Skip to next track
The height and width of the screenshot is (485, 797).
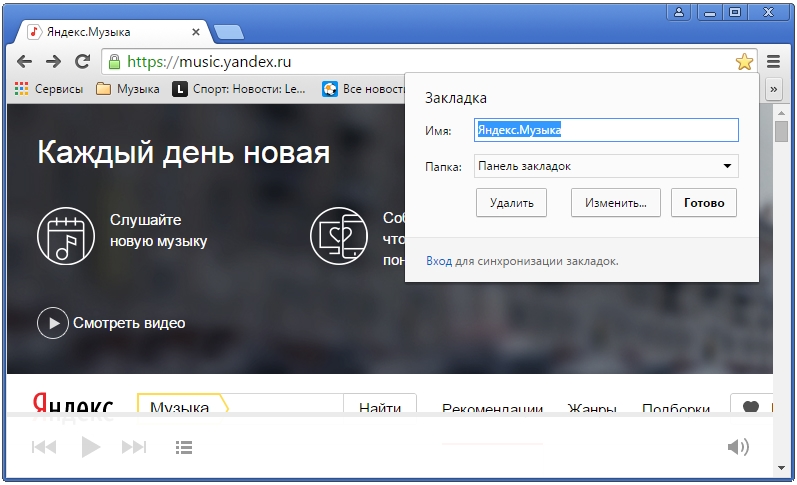pyautogui.click(x=134, y=447)
